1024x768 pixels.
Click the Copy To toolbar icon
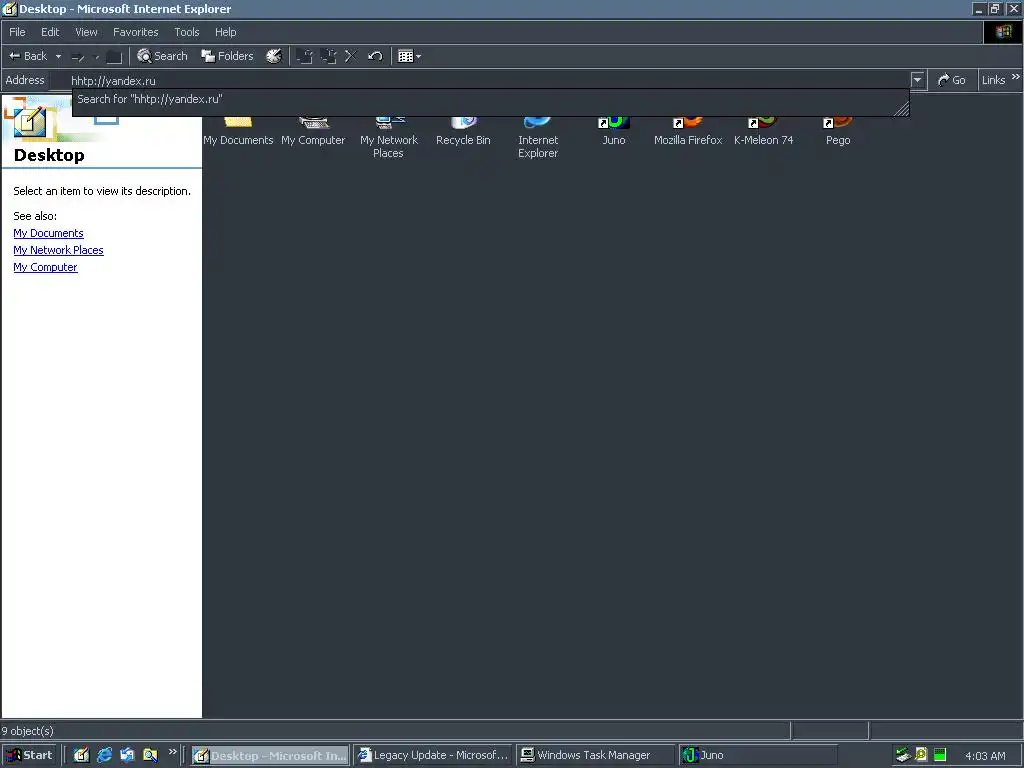(x=328, y=56)
